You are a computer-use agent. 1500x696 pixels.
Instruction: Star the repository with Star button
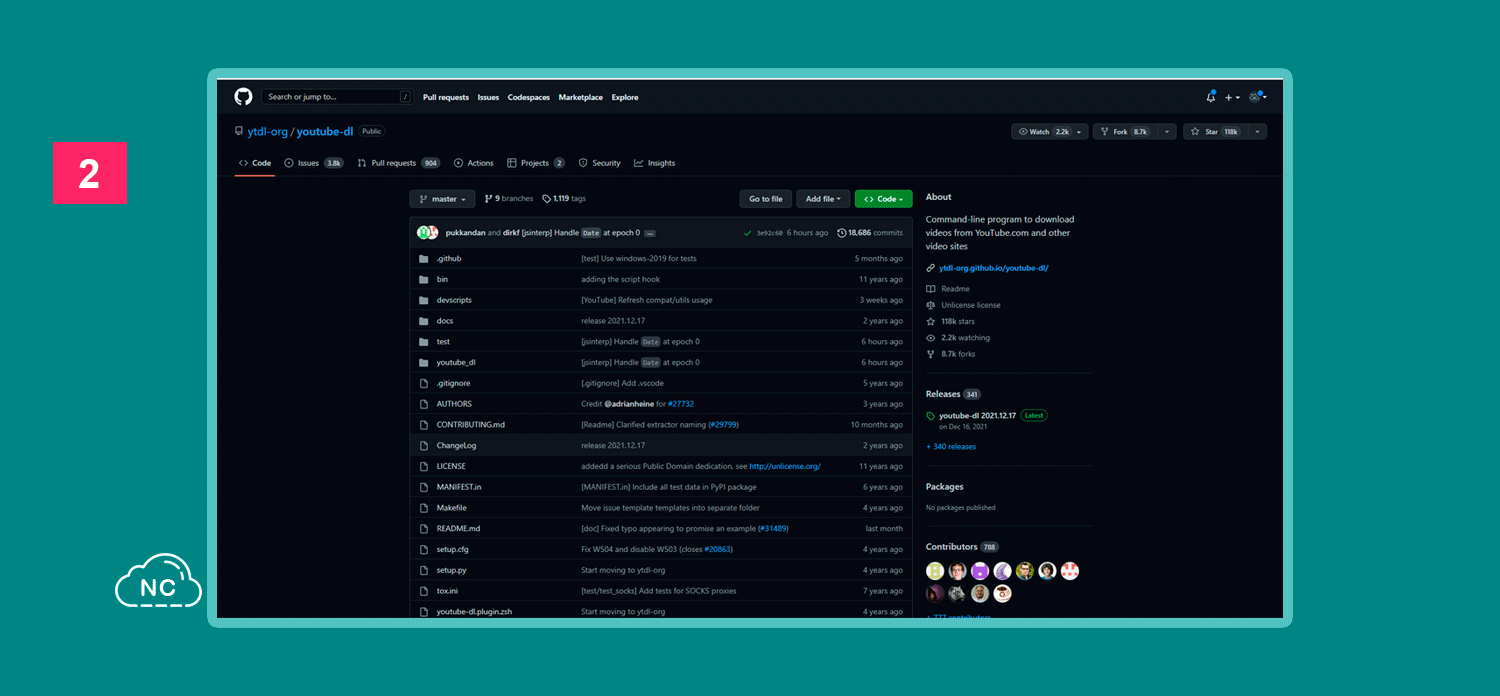1215,132
